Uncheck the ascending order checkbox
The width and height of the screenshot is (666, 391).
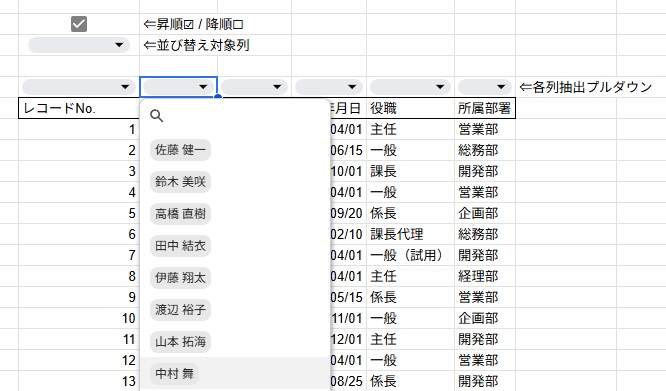point(79,24)
